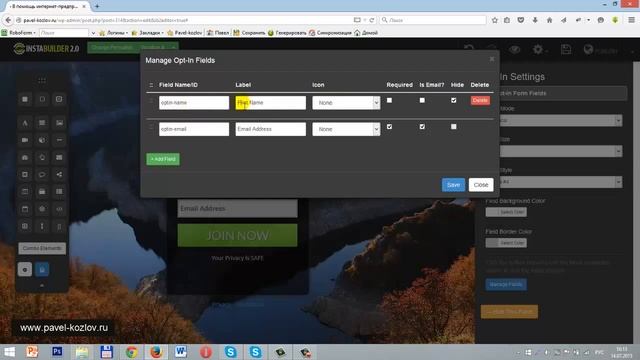Open Павел bookmark toolbar item
Screen dimensions: 640x360
pyautogui.click(x=218, y=33)
